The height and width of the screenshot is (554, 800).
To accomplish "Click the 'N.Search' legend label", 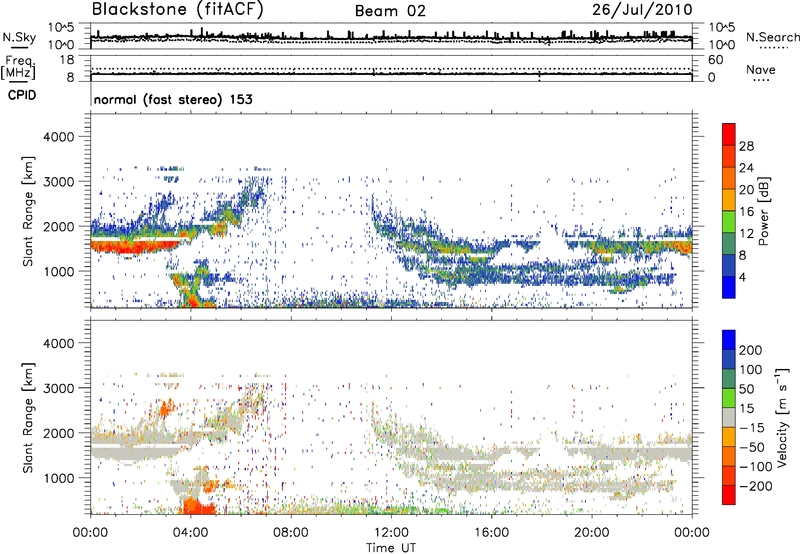I will pos(772,37).
